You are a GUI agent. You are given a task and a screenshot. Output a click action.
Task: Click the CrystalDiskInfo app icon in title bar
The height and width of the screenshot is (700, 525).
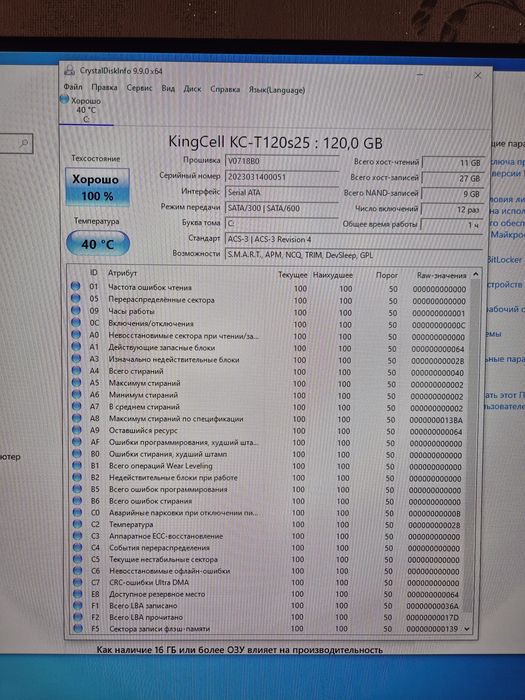click(69, 70)
